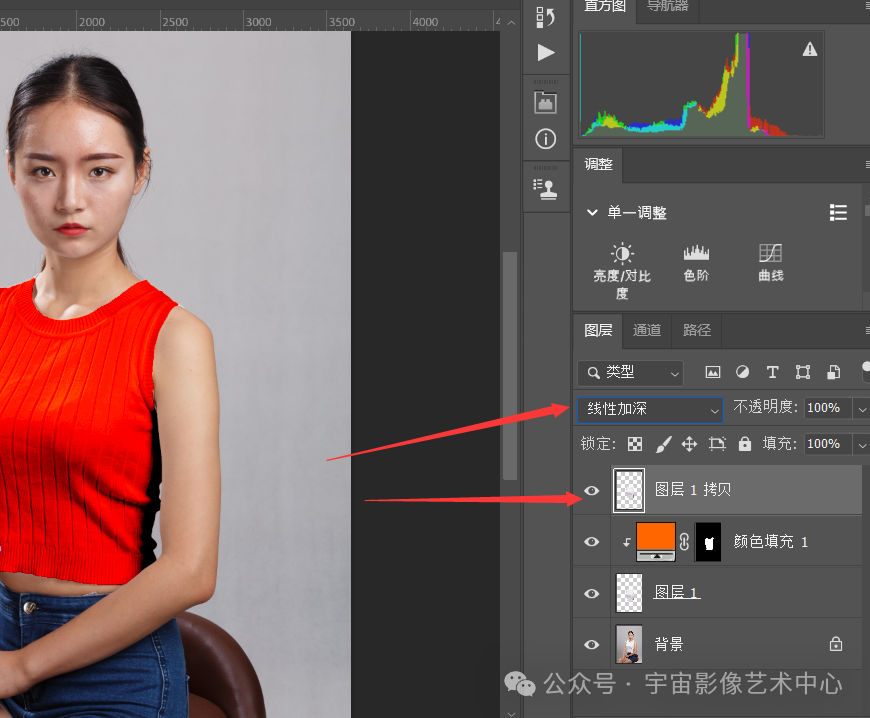The image size is (870, 718).
Task: Select the 图层 1 拷贝 layer name
Action: click(693, 490)
